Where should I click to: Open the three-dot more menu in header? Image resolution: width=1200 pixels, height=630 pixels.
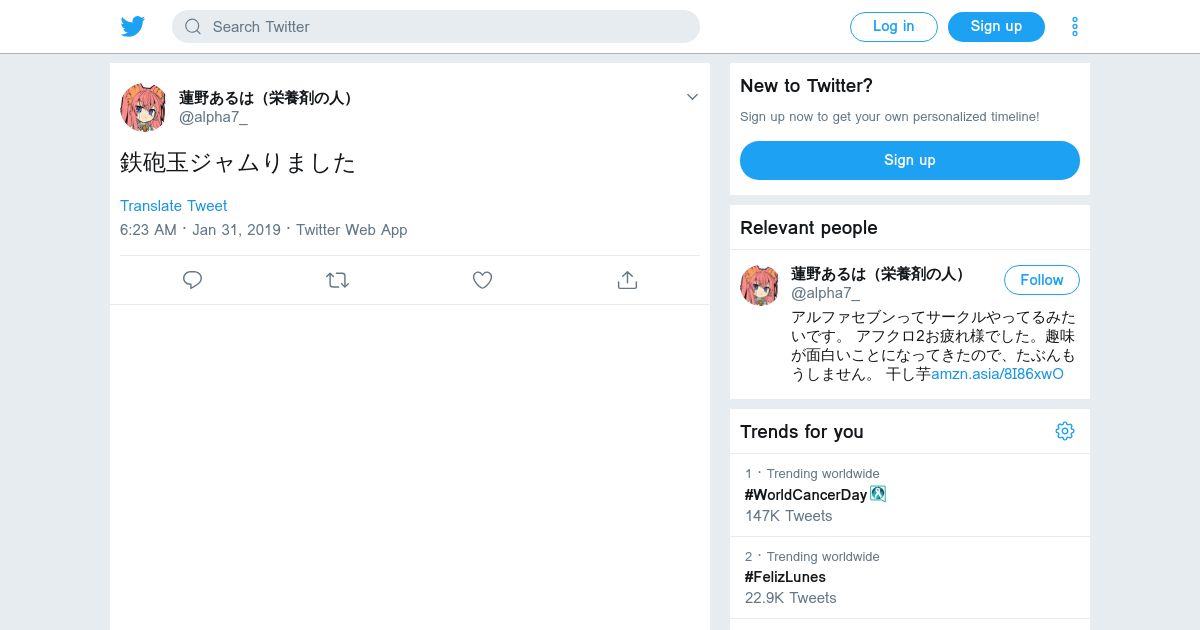click(x=1074, y=27)
